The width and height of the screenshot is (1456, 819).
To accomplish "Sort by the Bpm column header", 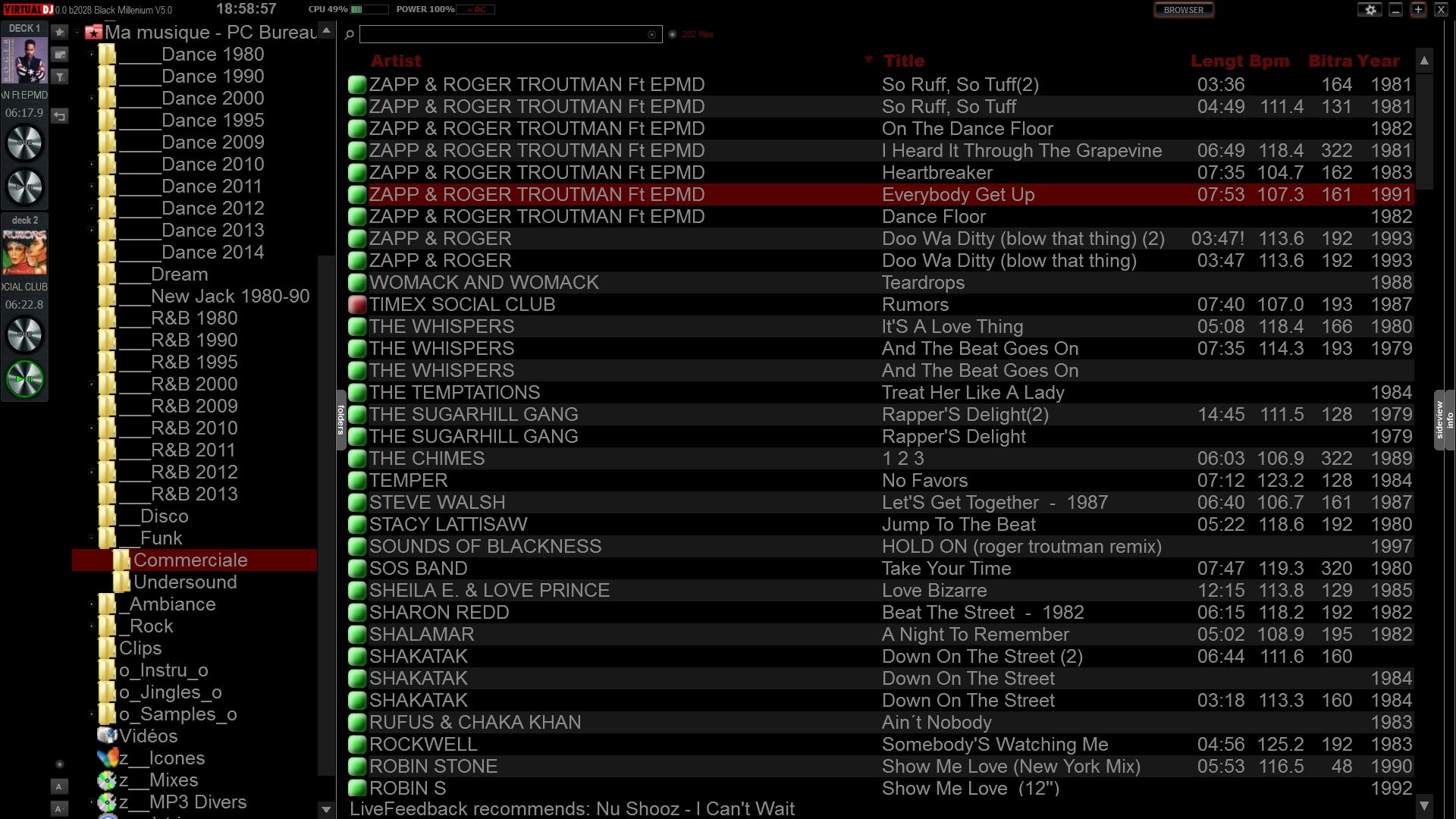I will click(x=1269, y=61).
